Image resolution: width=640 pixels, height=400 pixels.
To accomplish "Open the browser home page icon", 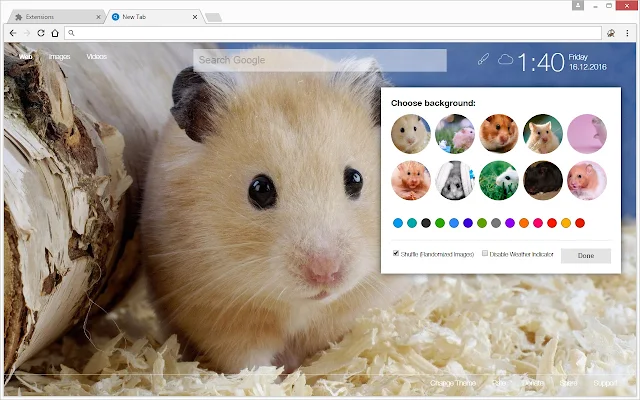I will [55, 33].
